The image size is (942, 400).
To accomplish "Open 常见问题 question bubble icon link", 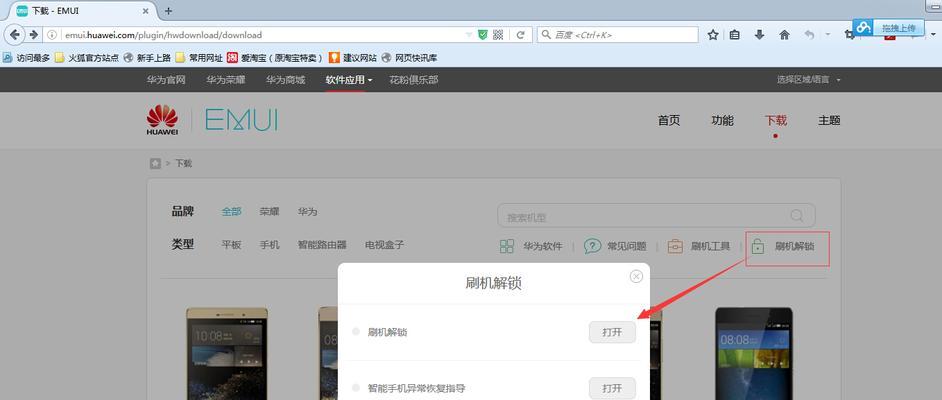I will click(x=592, y=246).
